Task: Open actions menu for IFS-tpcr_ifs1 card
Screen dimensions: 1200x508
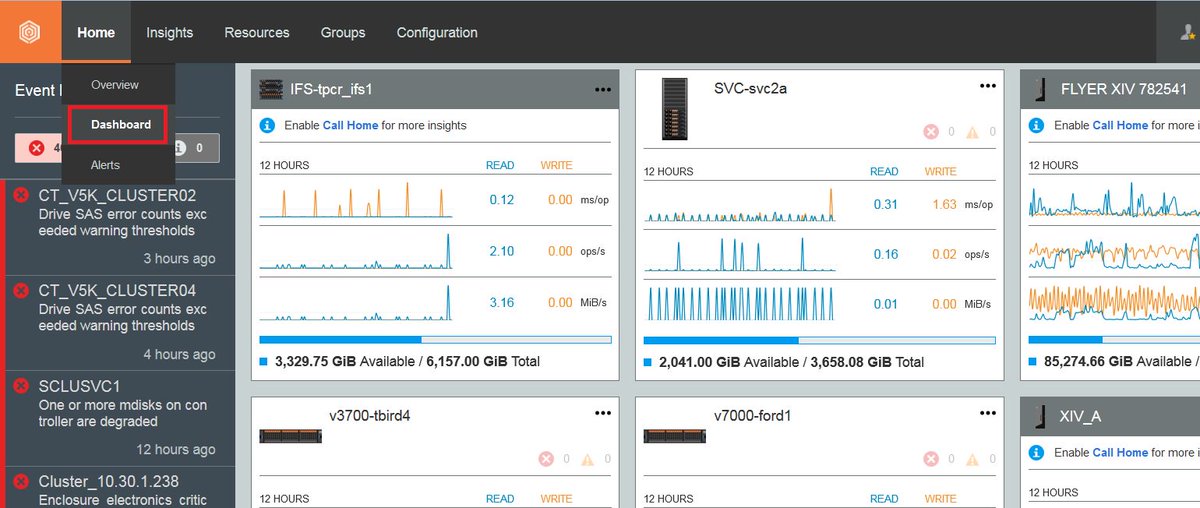Action: click(603, 89)
